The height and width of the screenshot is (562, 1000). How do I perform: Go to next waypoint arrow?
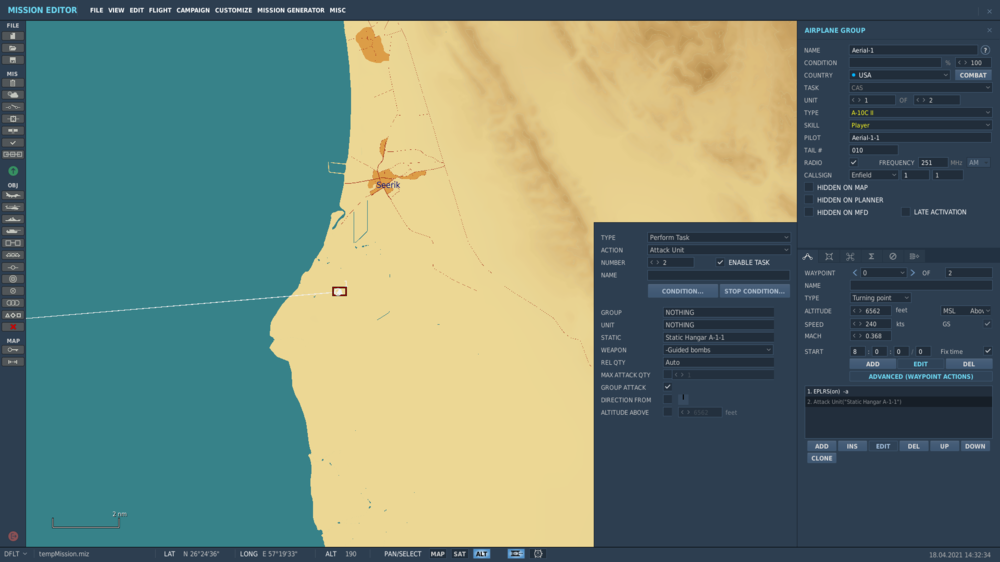click(x=913, y=273)
